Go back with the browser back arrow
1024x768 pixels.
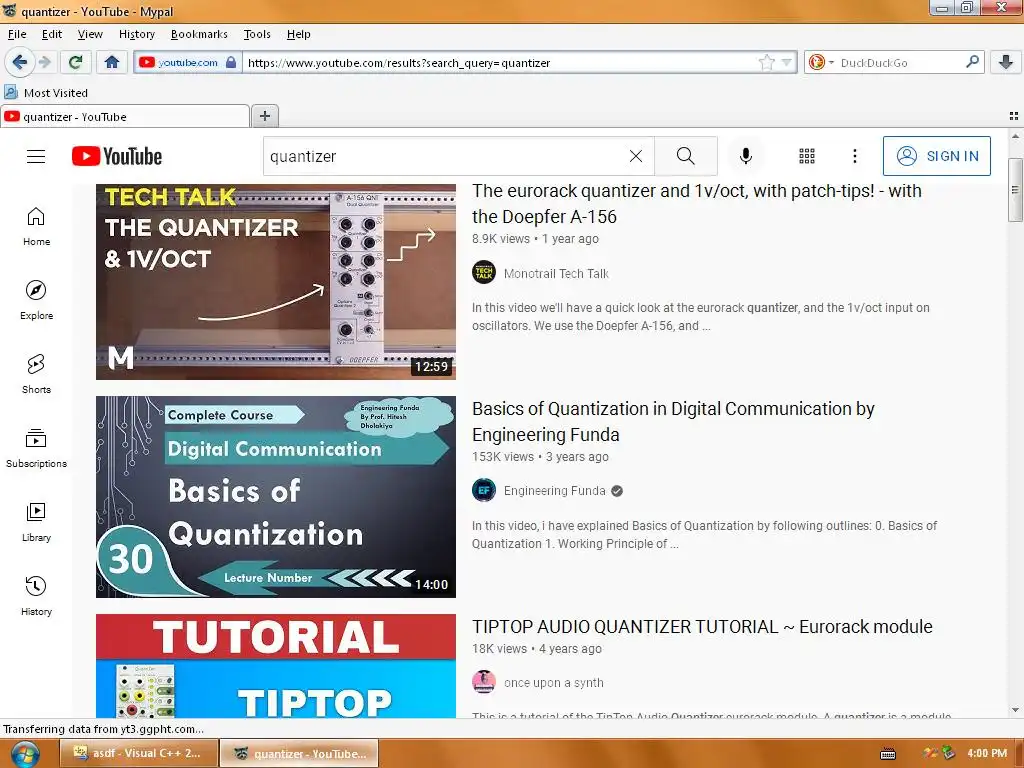tap(20, 62)
